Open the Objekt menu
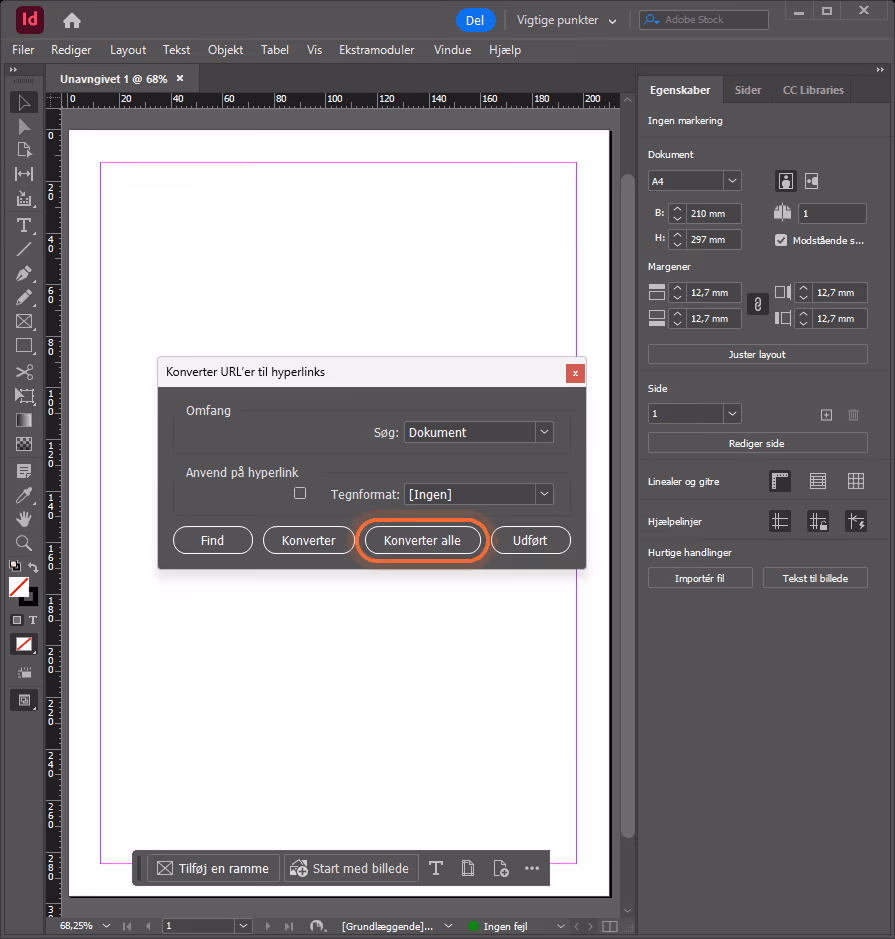The height and width of the screenshot is (939, 895). 225,50
